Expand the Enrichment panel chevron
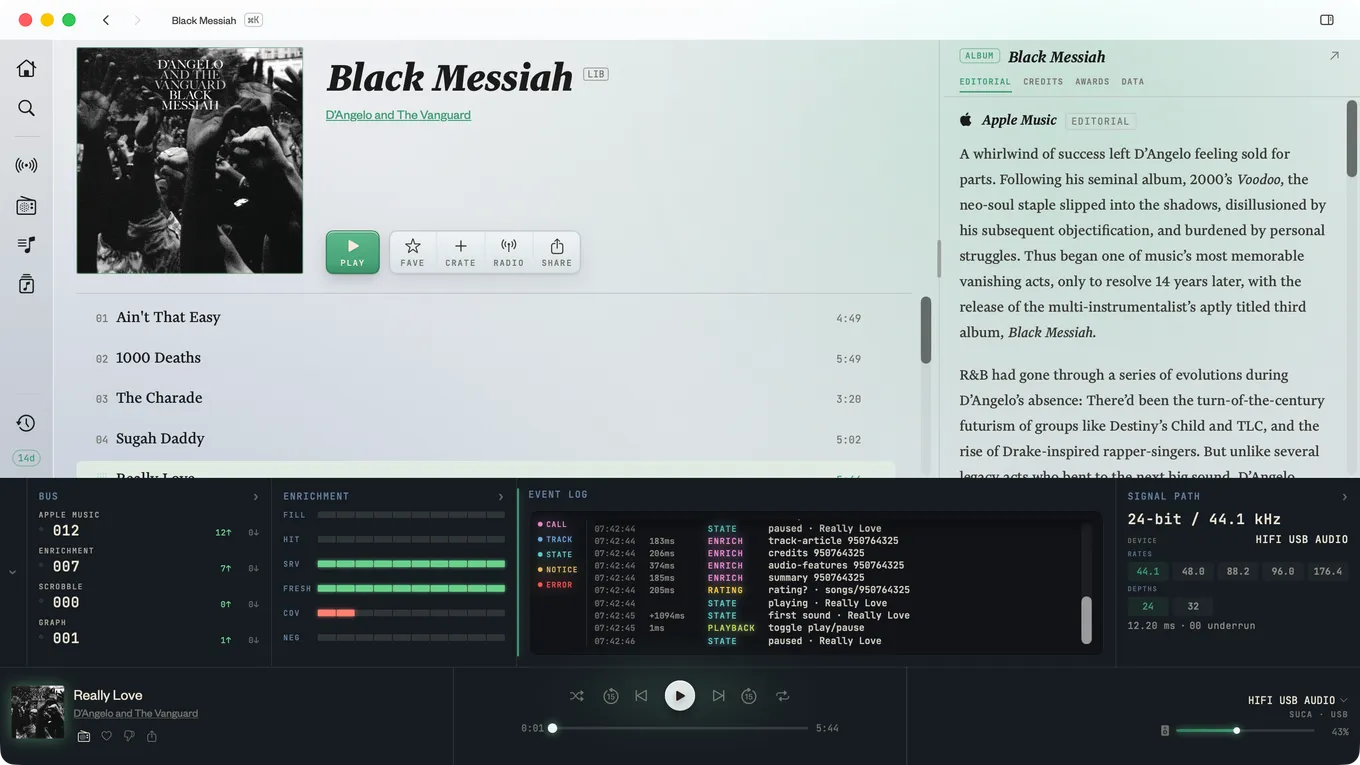 point(501,497)
